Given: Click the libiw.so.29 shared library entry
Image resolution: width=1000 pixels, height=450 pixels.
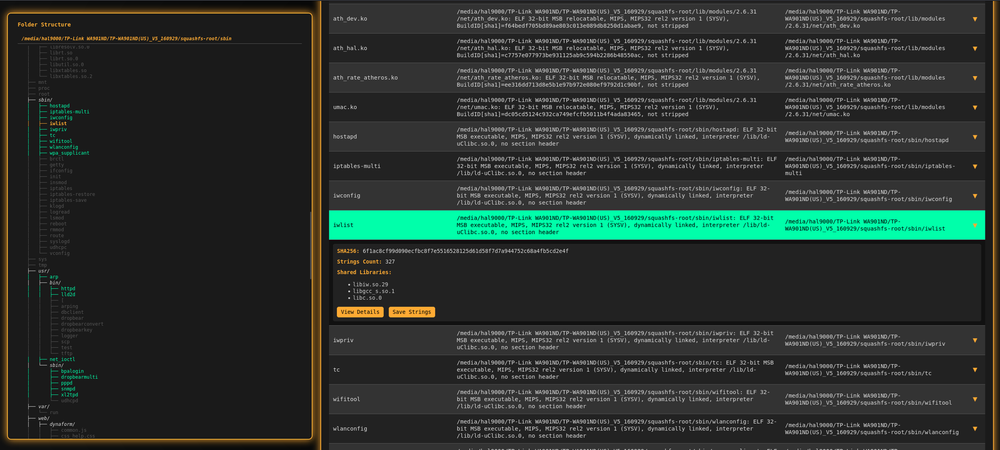Looking at the screenshot, I should [370, 284].
